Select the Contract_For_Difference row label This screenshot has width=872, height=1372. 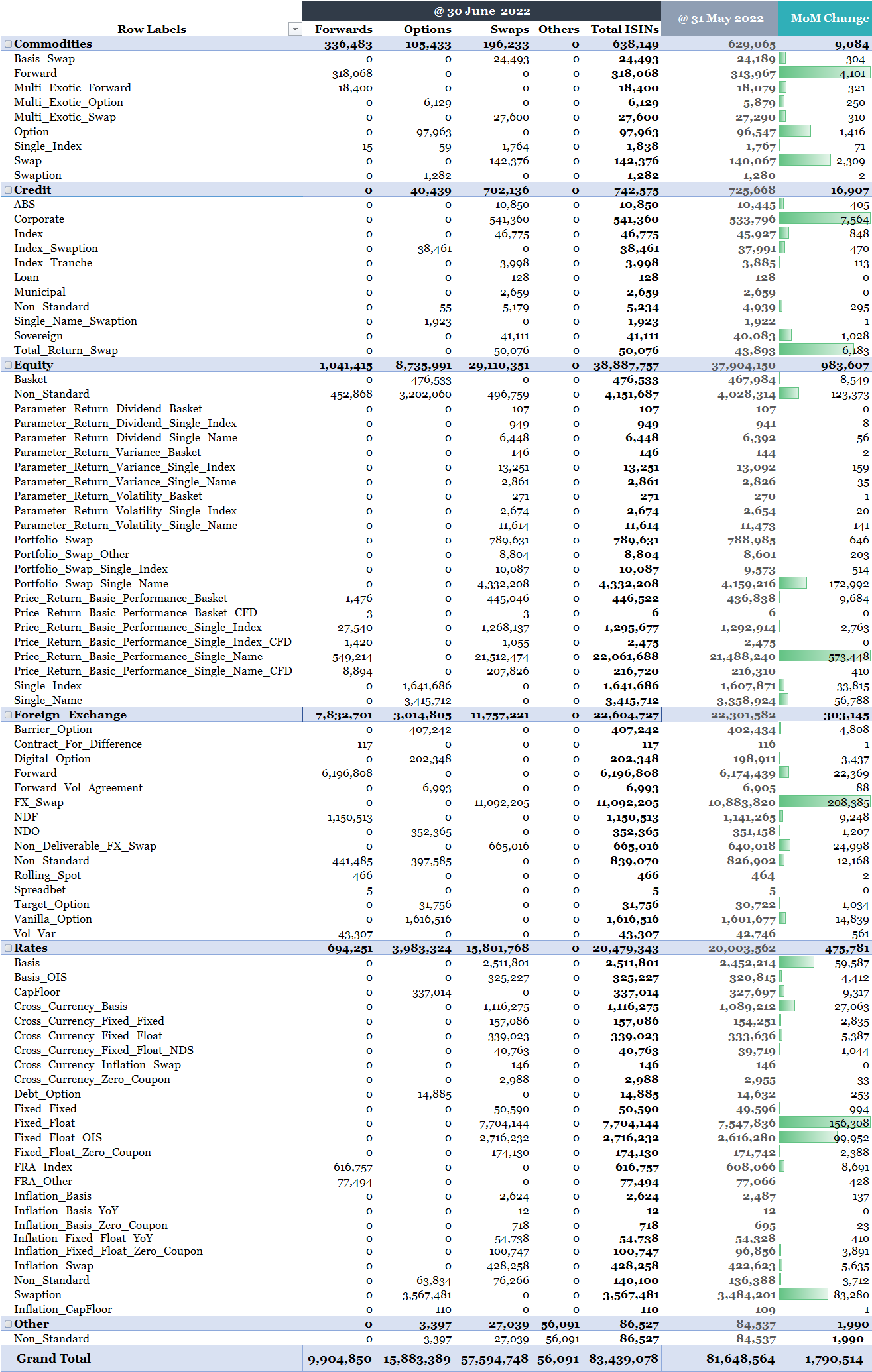click(78, 744)
